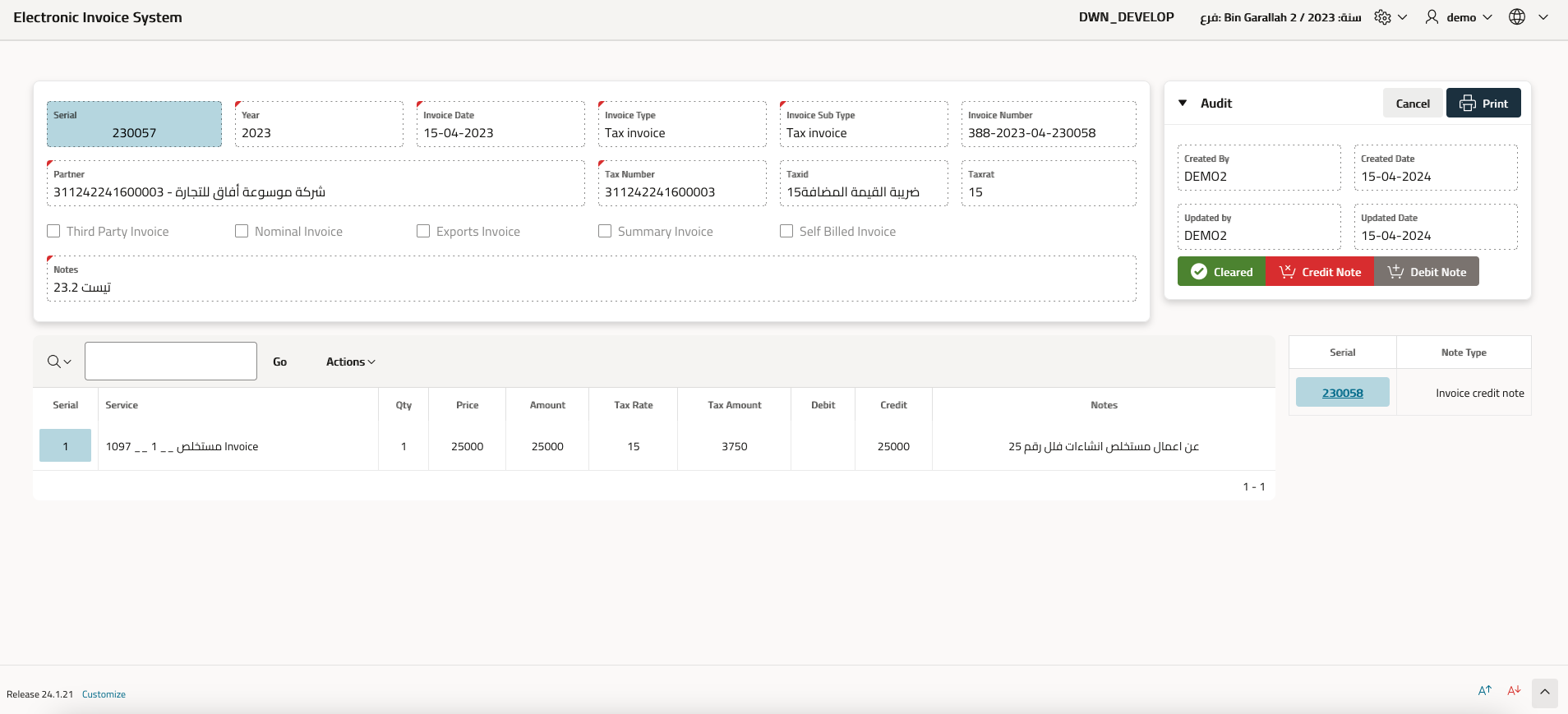
Task: Click the Invoice Date field 15-04-2023
Action: click(x=500, y=124)
